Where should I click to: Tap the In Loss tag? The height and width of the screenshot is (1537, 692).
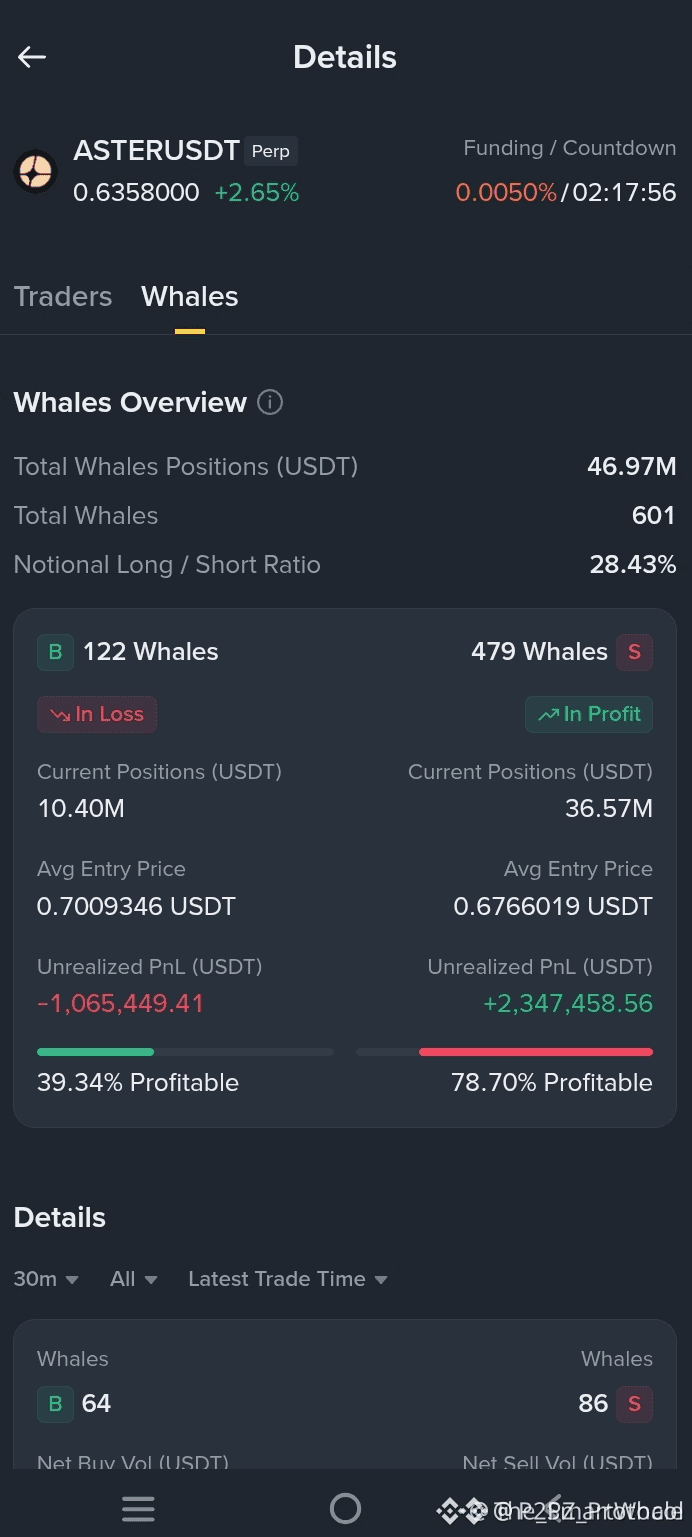pos(97,714)
